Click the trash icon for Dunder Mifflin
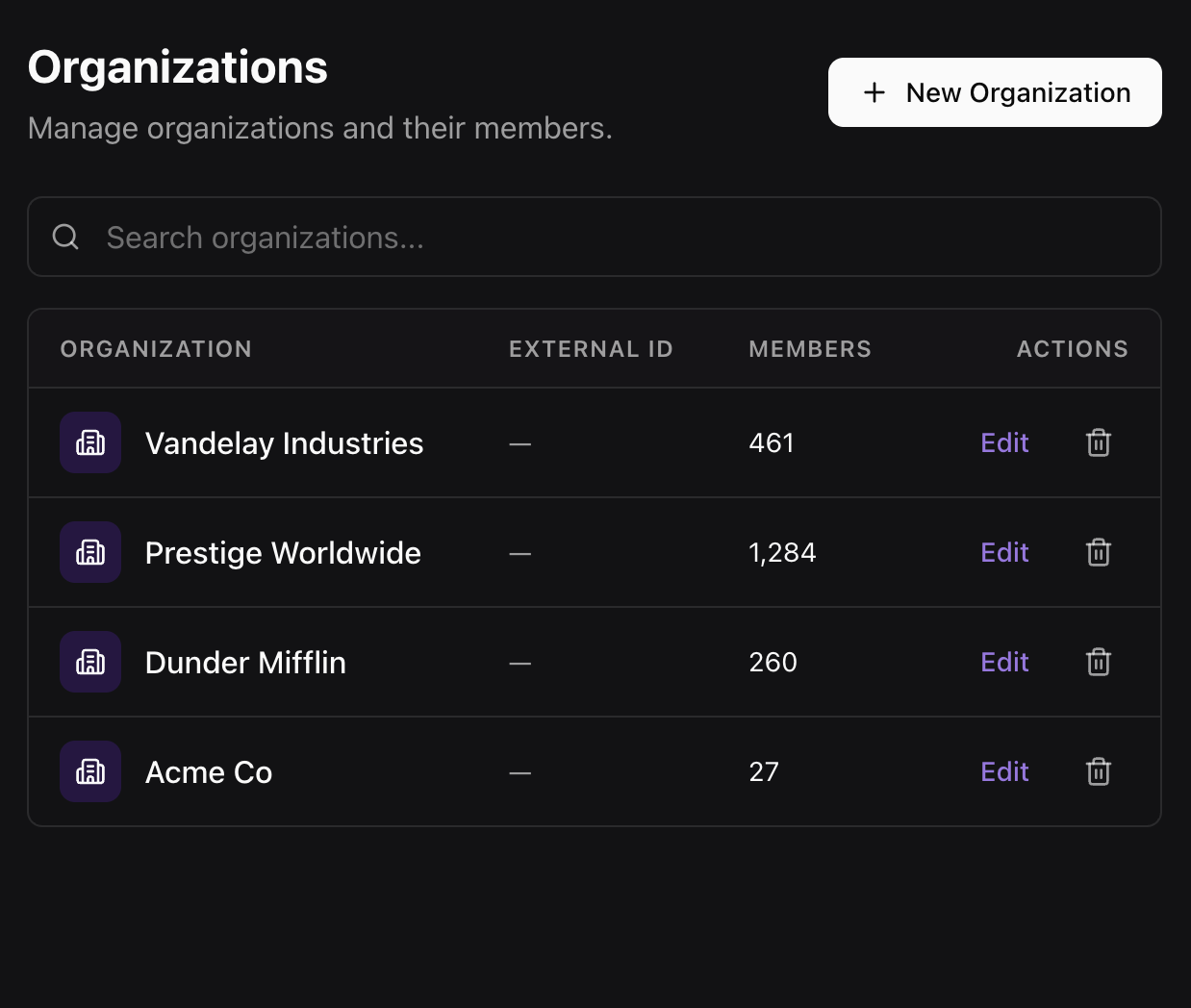The height and width of the screenshot is (1008, 1191). point(1098,662)
